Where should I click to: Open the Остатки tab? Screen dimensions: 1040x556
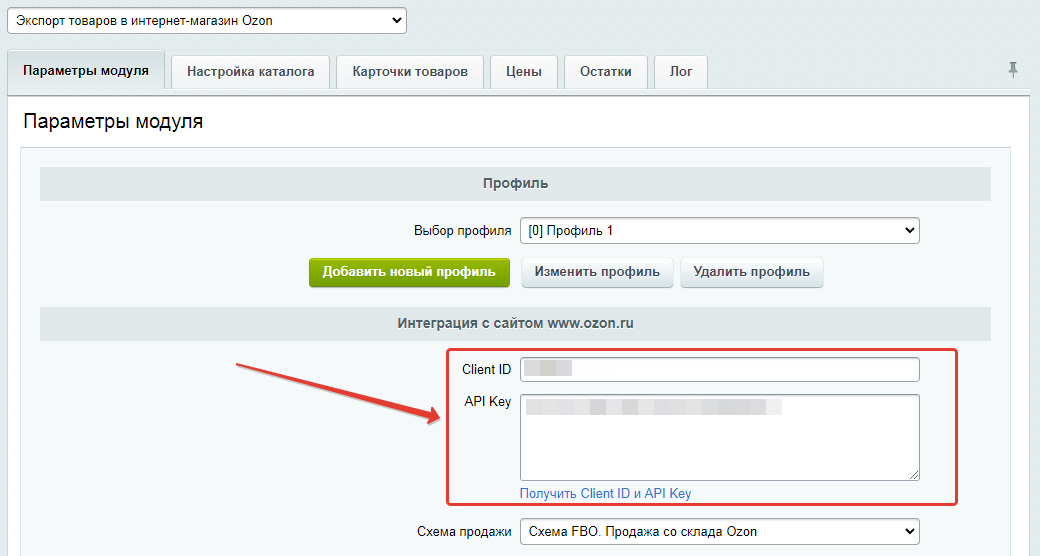point(606,72)
